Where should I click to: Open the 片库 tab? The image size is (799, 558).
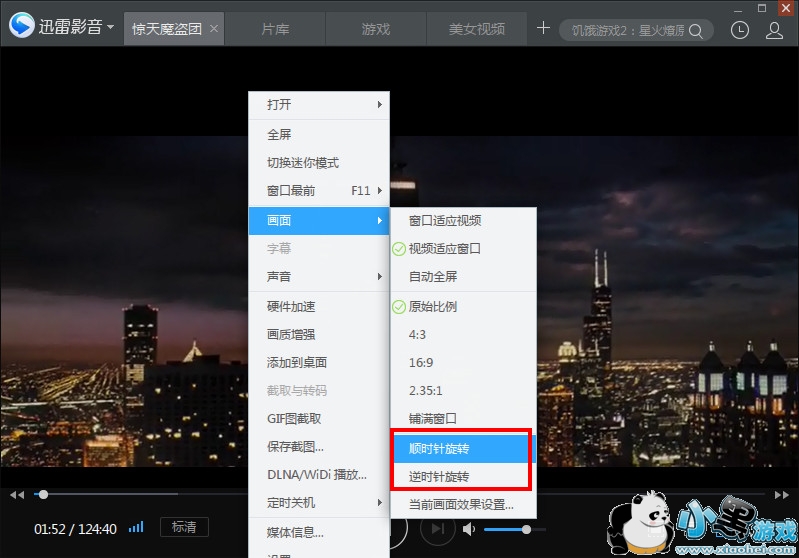tap(275, 29)
